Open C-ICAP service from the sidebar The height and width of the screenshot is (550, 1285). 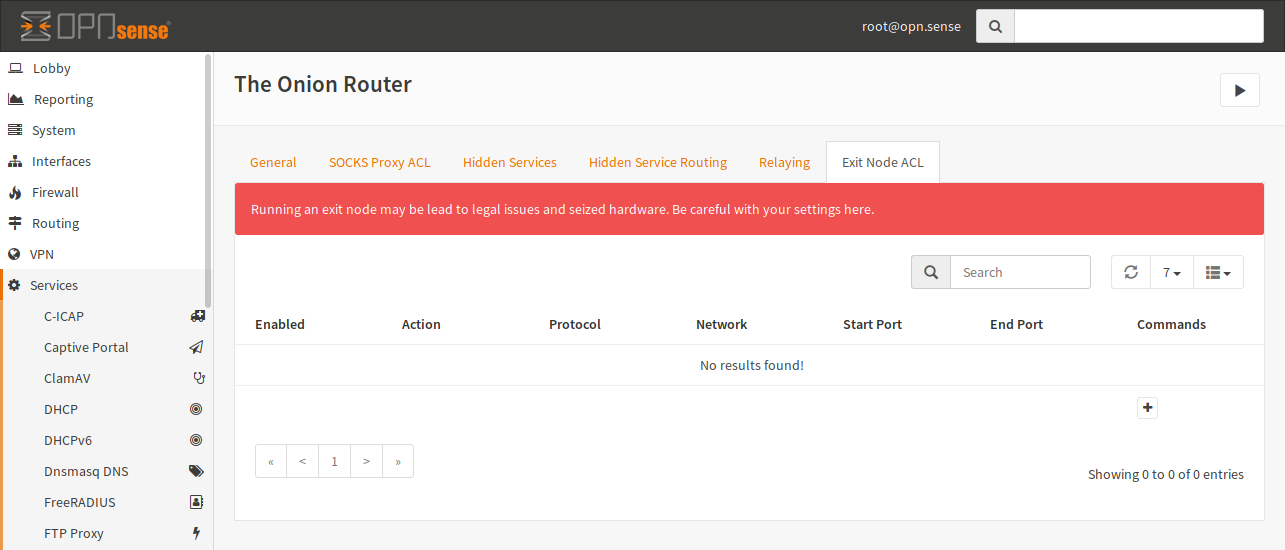64,316
